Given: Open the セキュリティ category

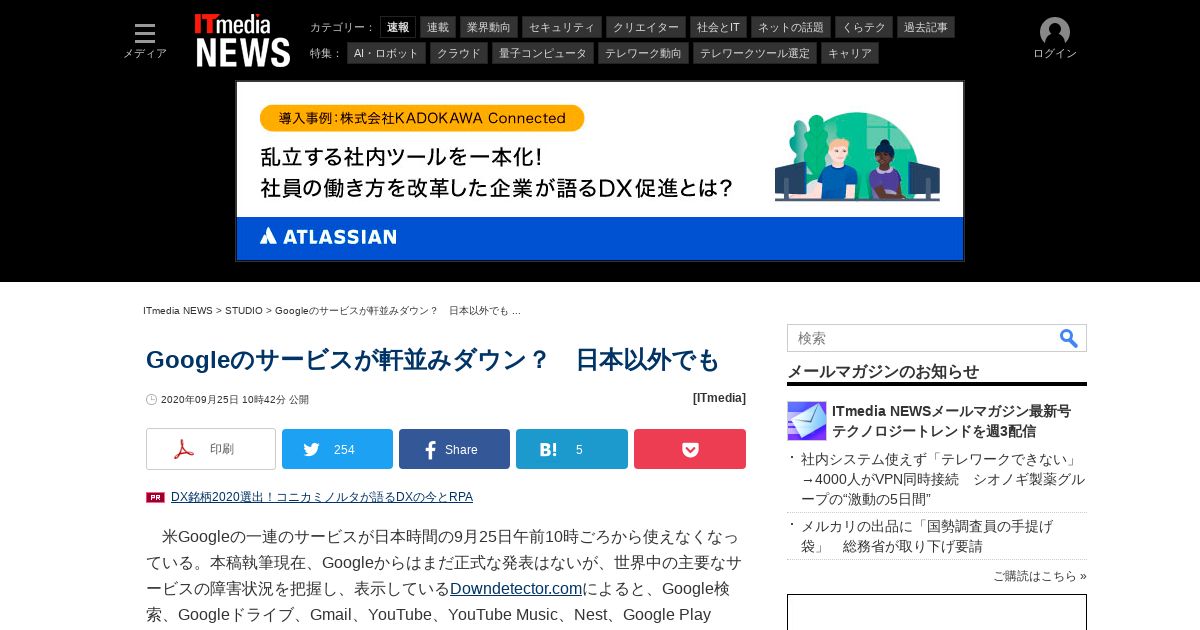Looking at the screenshot, I should click(x=562, y=27).
